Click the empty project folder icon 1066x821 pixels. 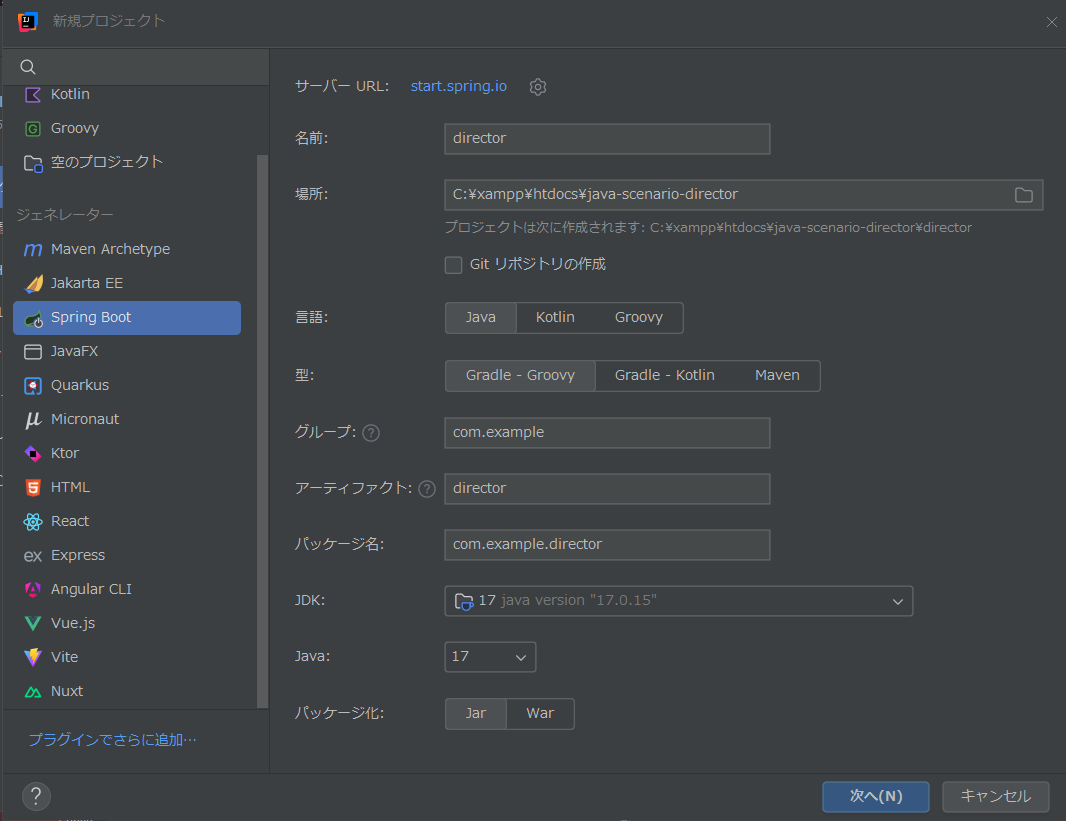pyautogui.click(x=33, y=163)
